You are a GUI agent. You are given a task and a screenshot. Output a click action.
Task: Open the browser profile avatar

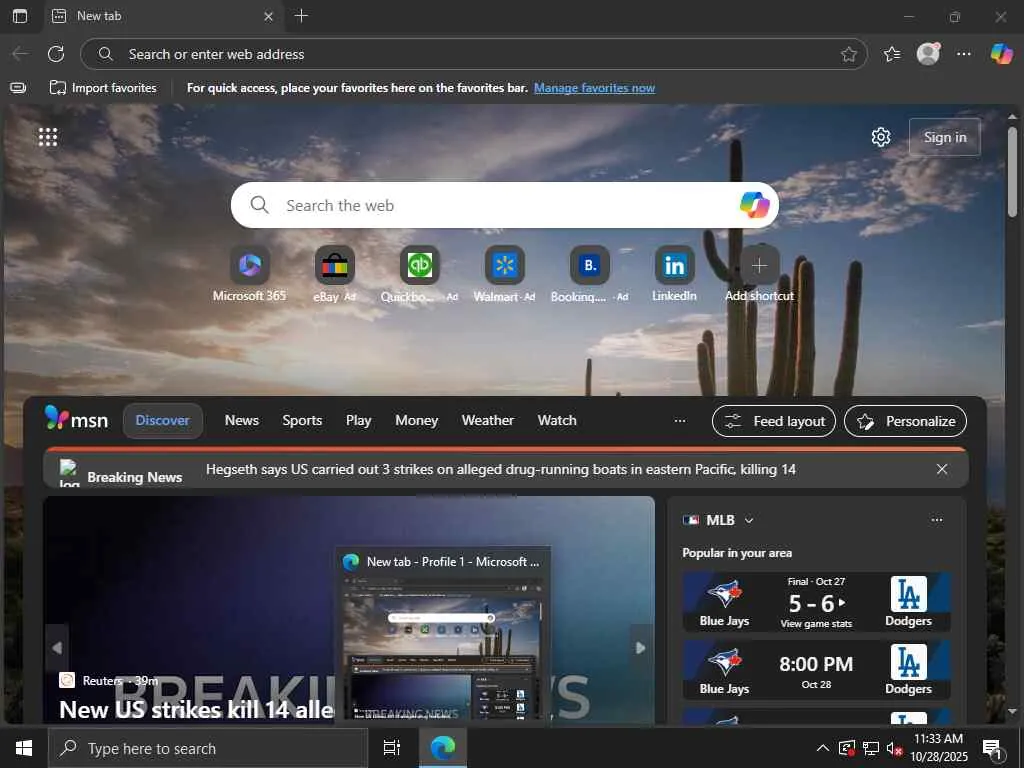click(928, 54)
